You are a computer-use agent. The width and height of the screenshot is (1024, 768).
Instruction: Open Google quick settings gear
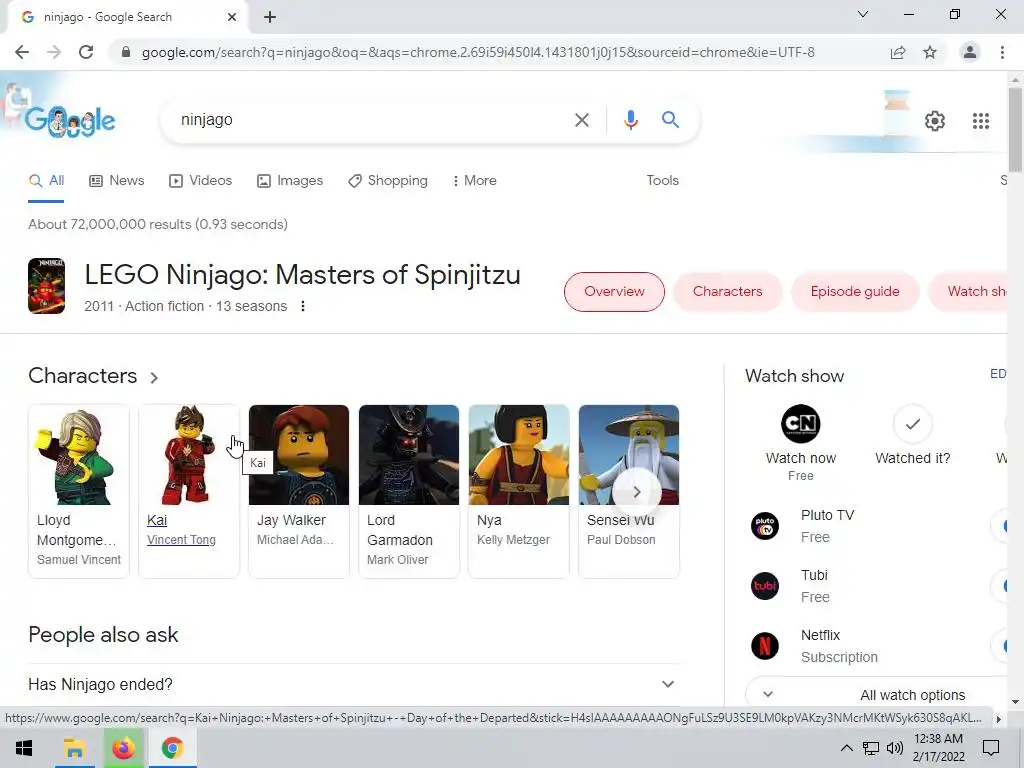tap(935, 121)
